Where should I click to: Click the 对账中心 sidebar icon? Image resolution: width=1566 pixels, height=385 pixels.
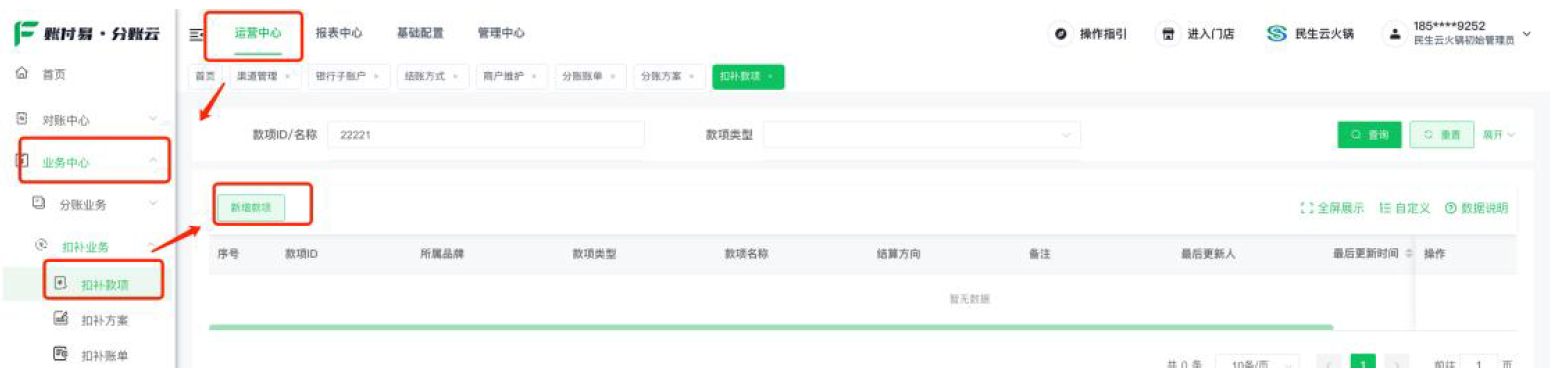[21, 119]
